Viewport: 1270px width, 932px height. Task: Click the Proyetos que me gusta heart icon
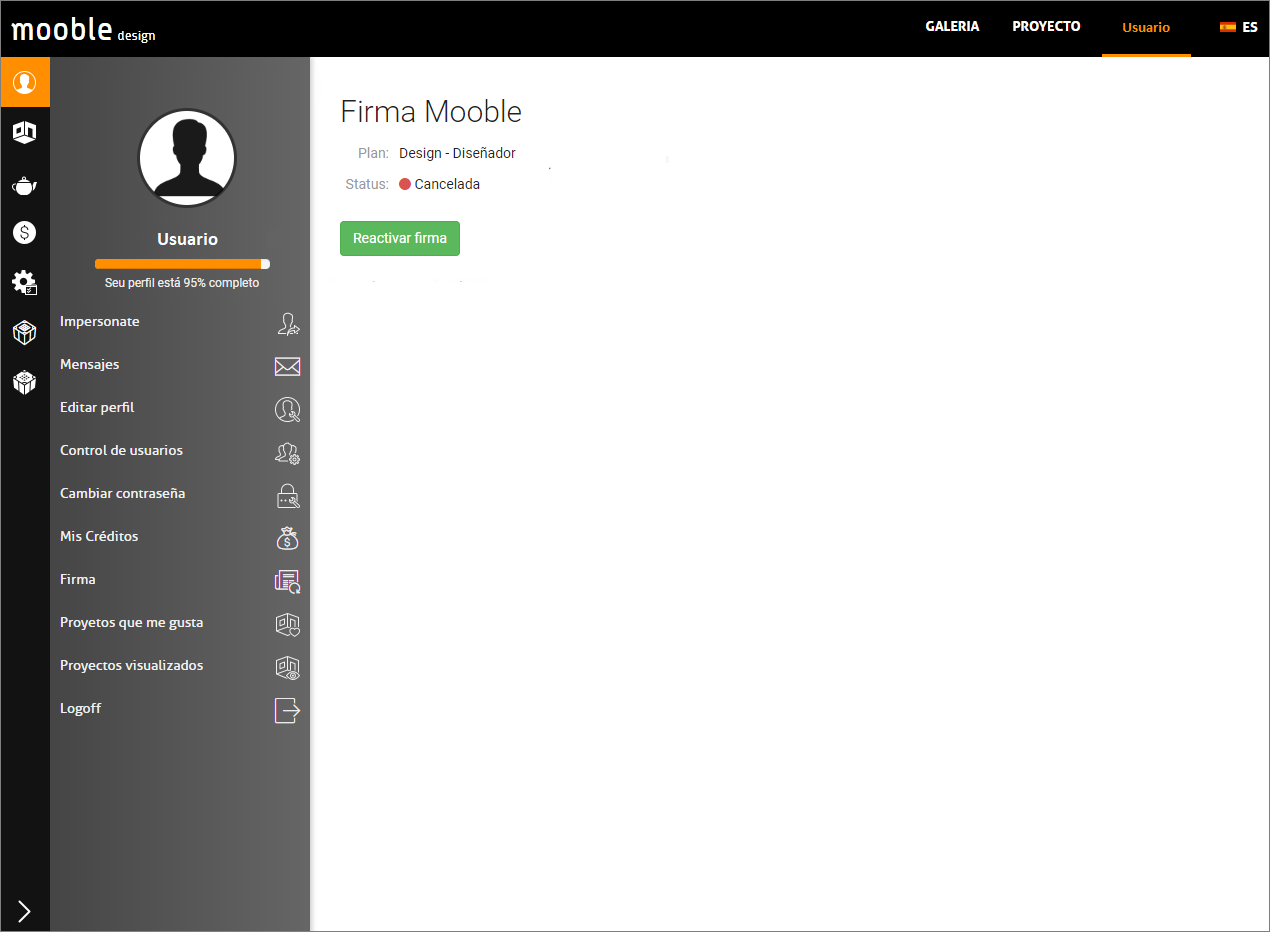288,624
